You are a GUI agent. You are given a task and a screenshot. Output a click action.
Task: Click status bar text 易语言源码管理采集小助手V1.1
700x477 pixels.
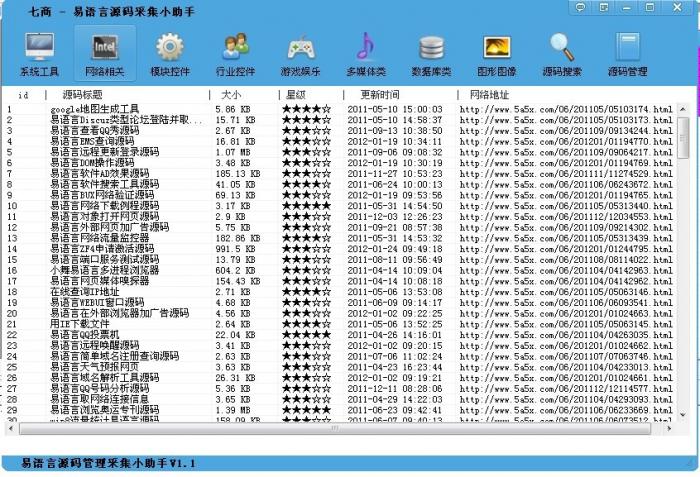coord(108,463)
